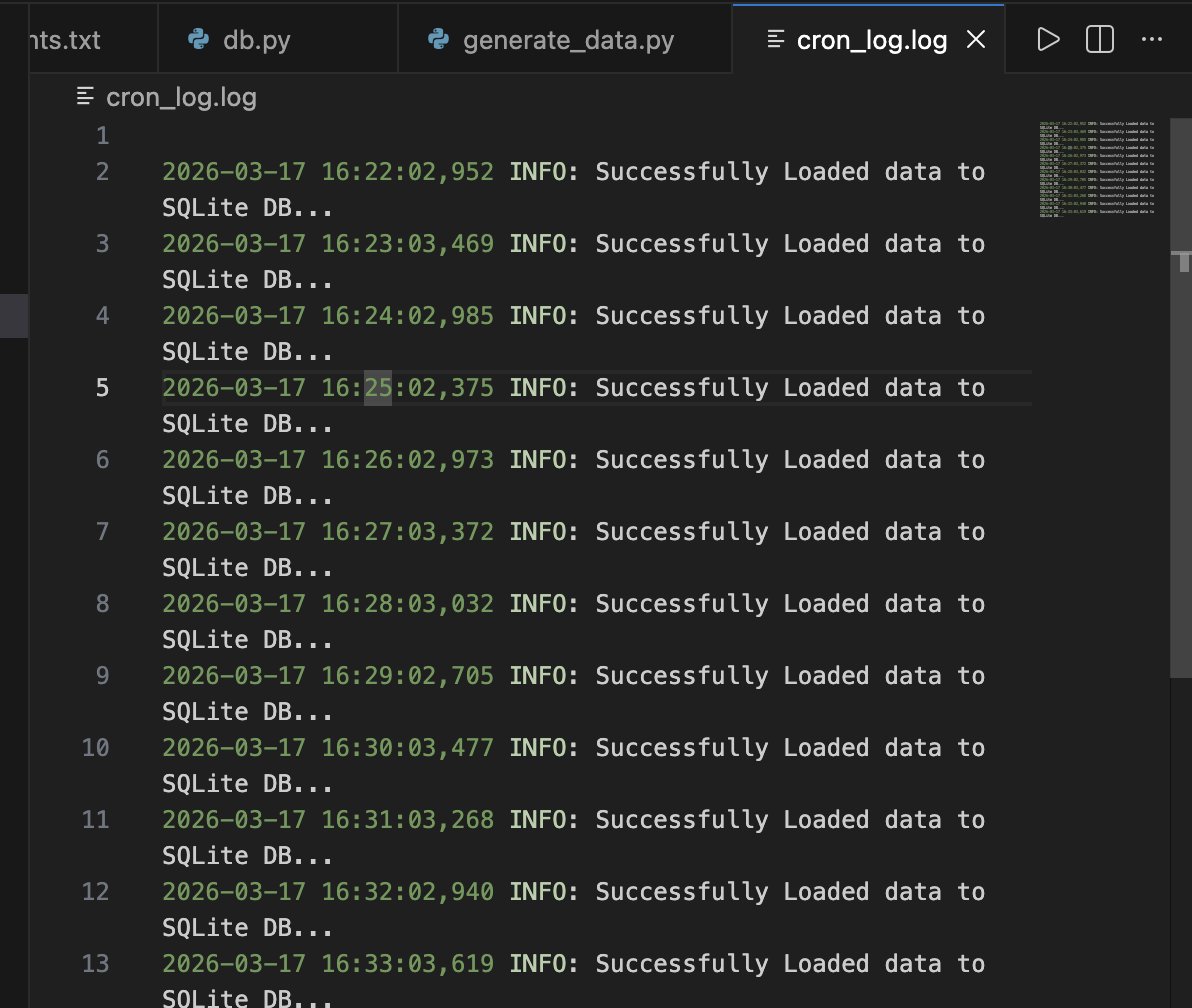Click the minimap code preview
Image resolution: width=1192 pixels, height=1008 pixels.
coord(1097,169)
